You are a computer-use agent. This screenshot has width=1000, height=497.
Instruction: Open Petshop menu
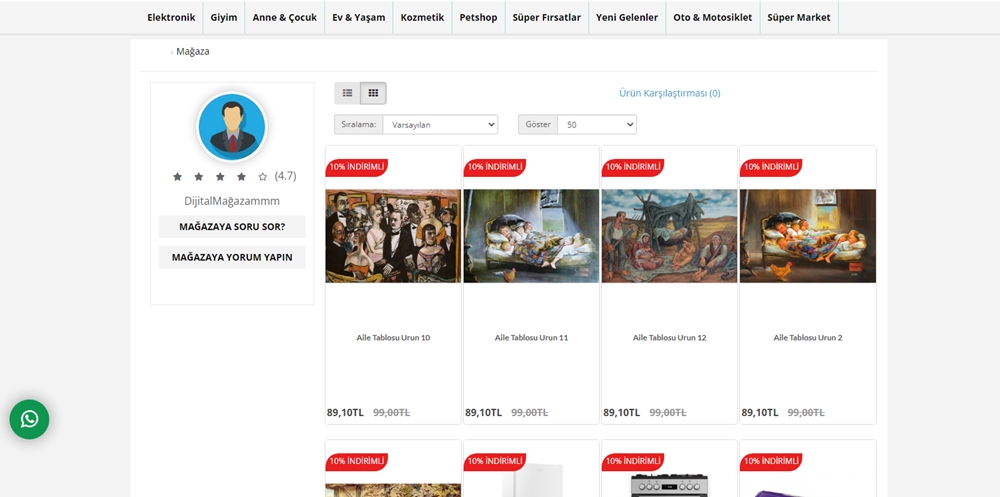pyautogui.click(x=478, y=17)
